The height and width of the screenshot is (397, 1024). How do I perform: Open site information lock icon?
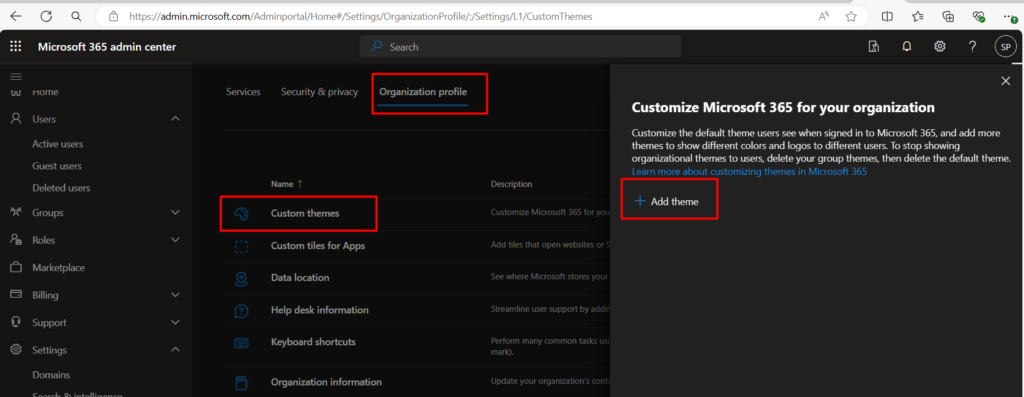click(x=114, y=16)
